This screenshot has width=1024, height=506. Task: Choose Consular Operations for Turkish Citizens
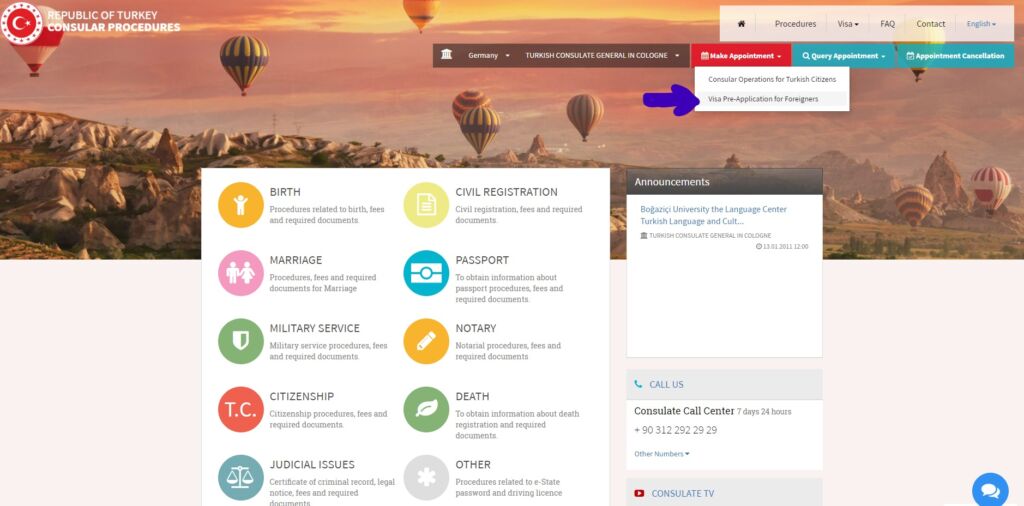click(x=771, y=79)
